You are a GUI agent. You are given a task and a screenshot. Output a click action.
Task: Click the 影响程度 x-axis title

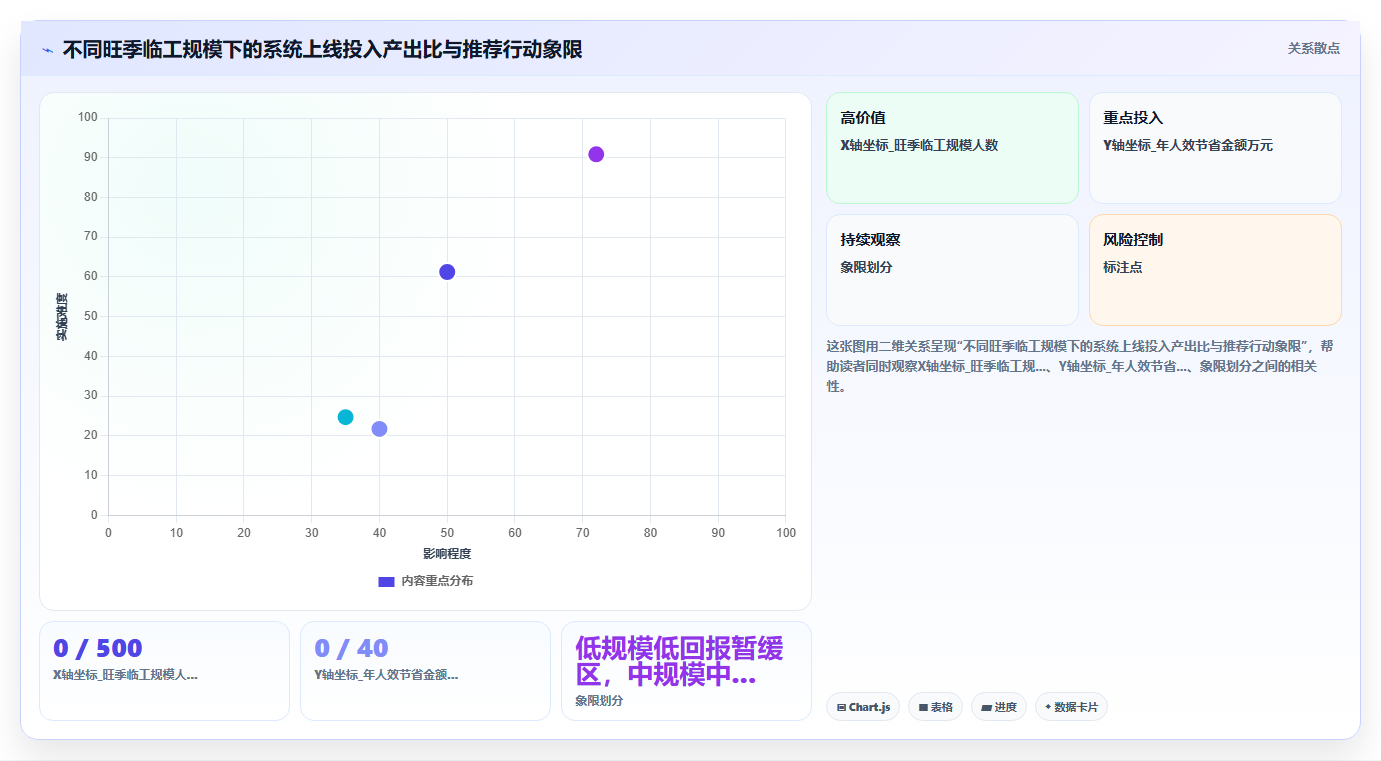447,554
